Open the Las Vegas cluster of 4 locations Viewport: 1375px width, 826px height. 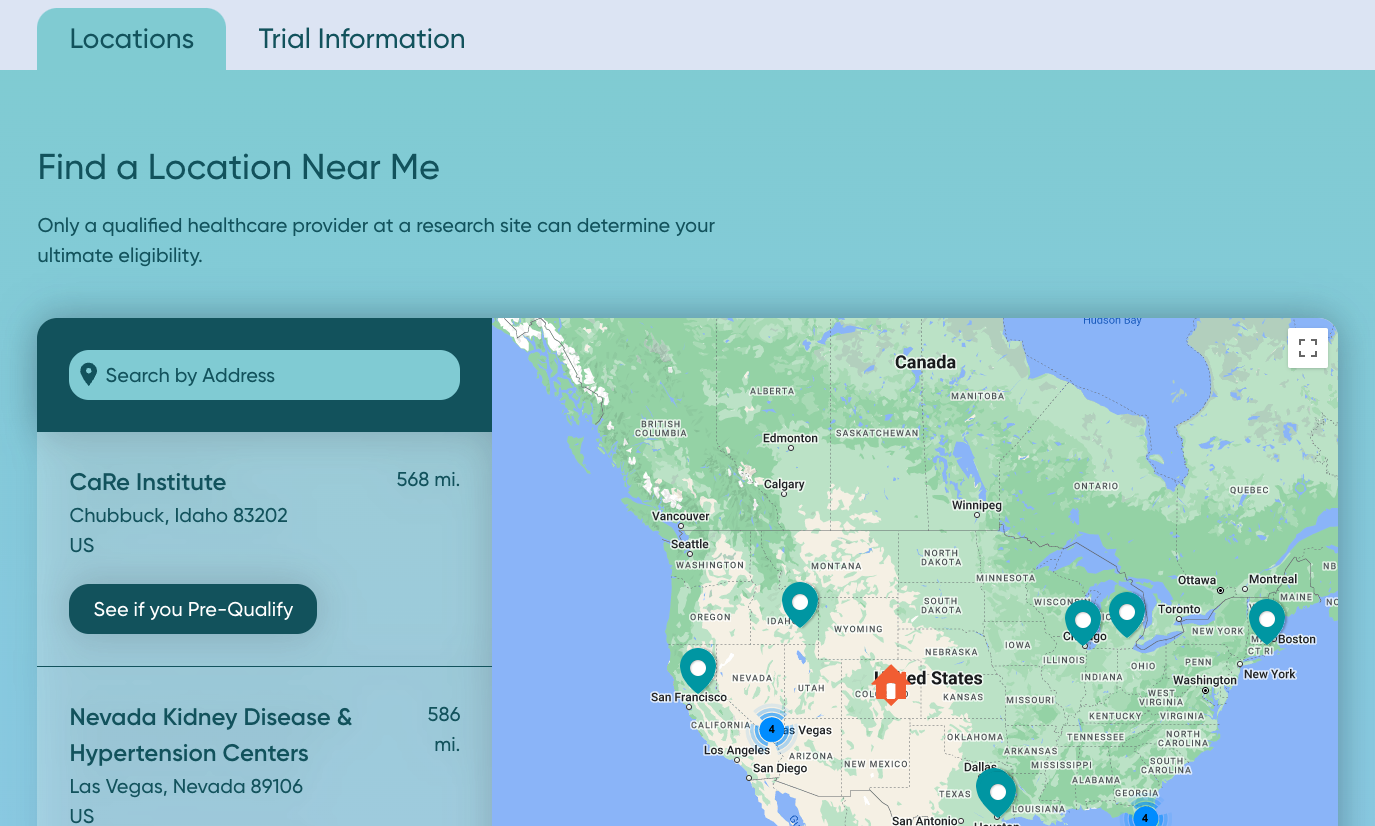772,730
